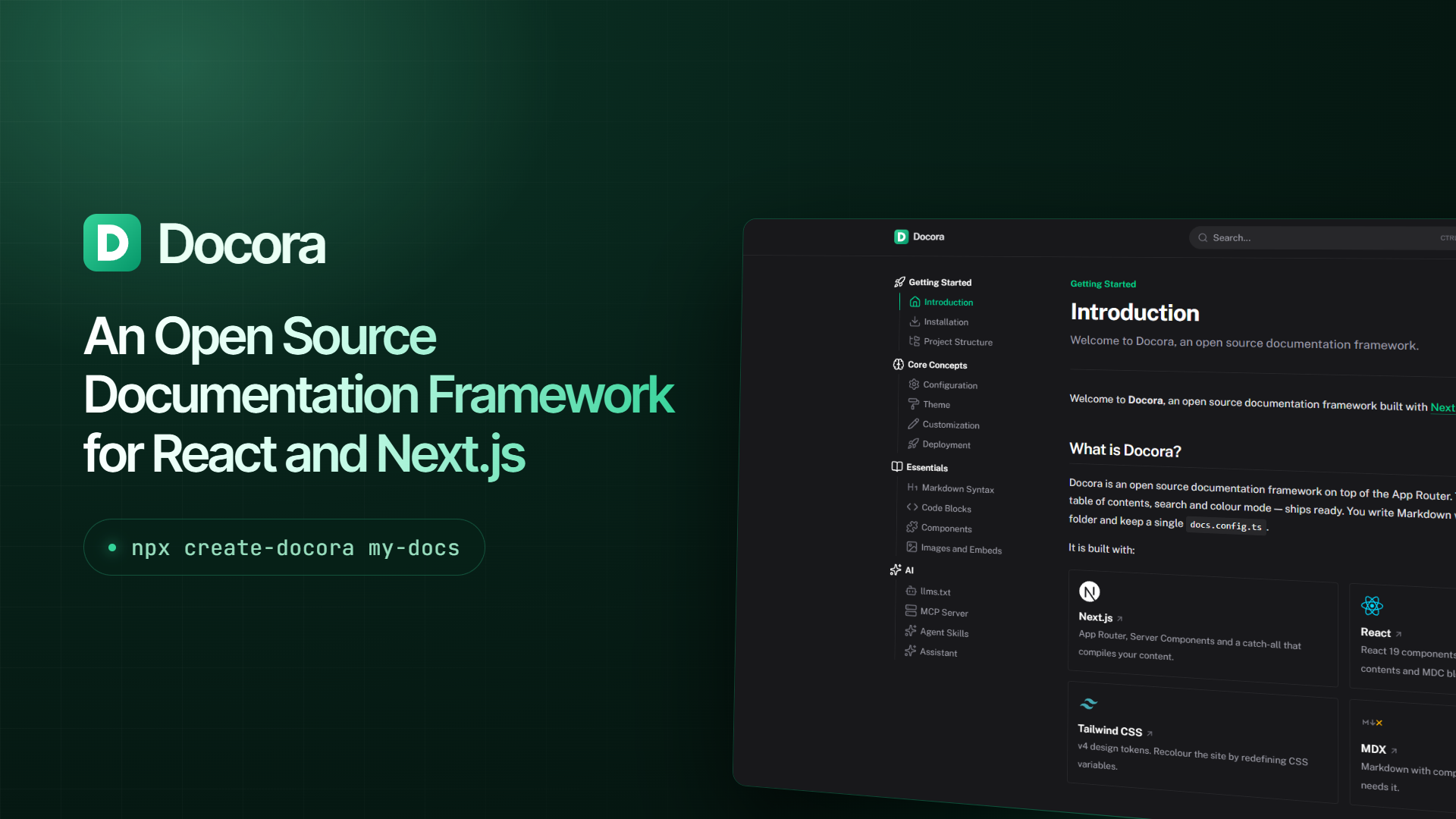Open the Assistant sidebar page

point(938,652)
